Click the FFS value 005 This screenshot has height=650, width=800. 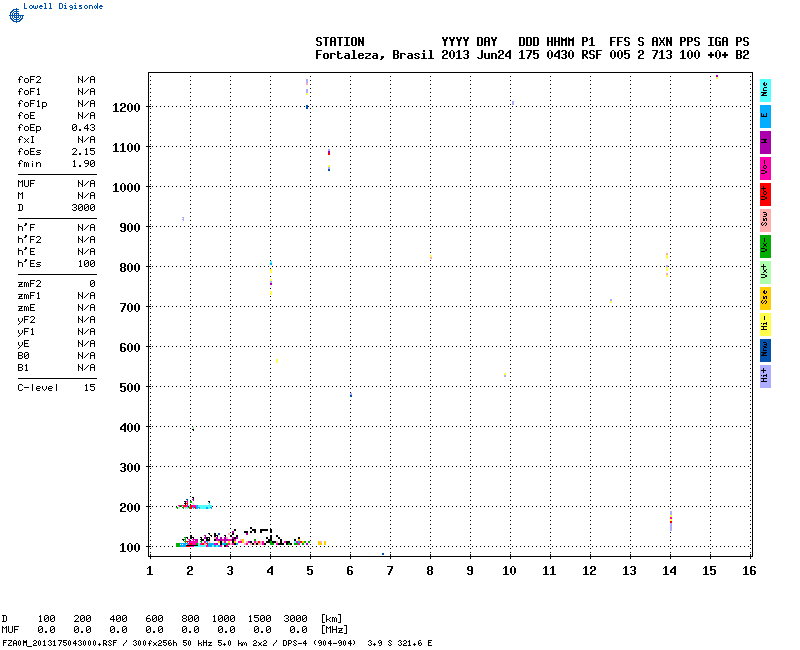coord(619,55)
